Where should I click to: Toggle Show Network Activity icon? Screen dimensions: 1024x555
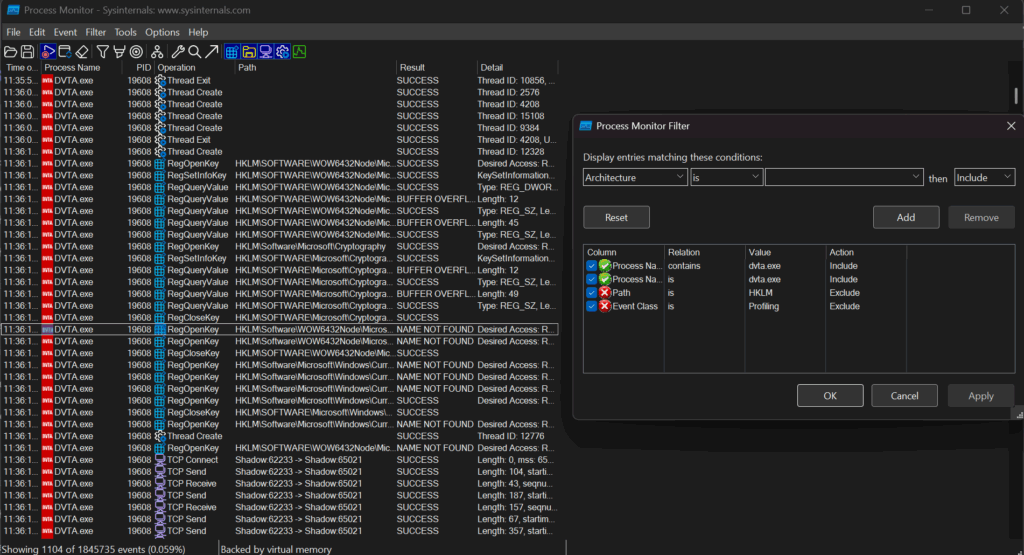click(265, 51)
